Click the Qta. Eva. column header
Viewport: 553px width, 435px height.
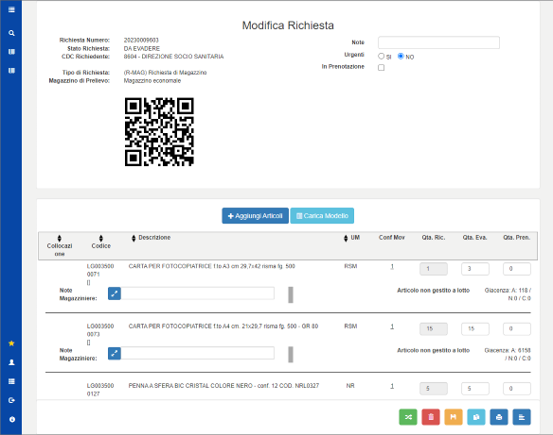(x=475, y=238)
